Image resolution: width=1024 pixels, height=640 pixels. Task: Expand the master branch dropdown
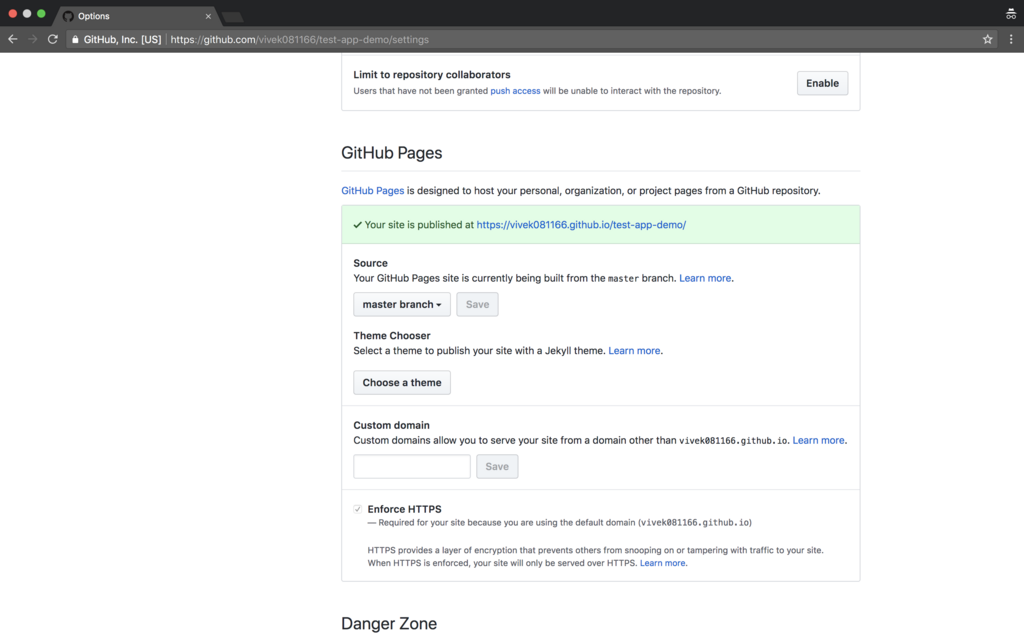point(402,304)
